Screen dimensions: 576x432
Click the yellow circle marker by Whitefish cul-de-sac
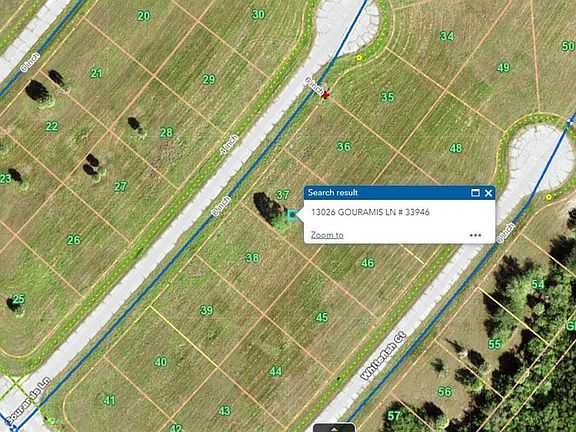tap(549, 197)
